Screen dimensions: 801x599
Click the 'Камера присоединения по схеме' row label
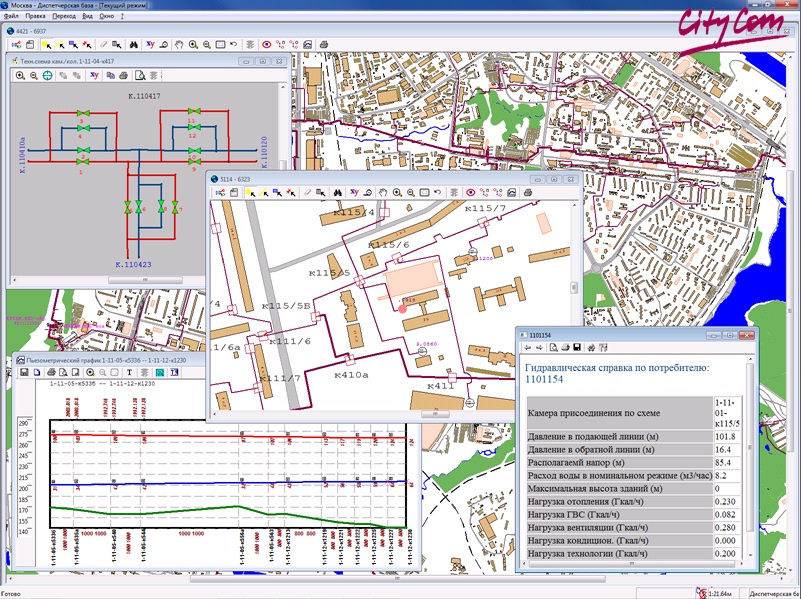tap(594, 413)
